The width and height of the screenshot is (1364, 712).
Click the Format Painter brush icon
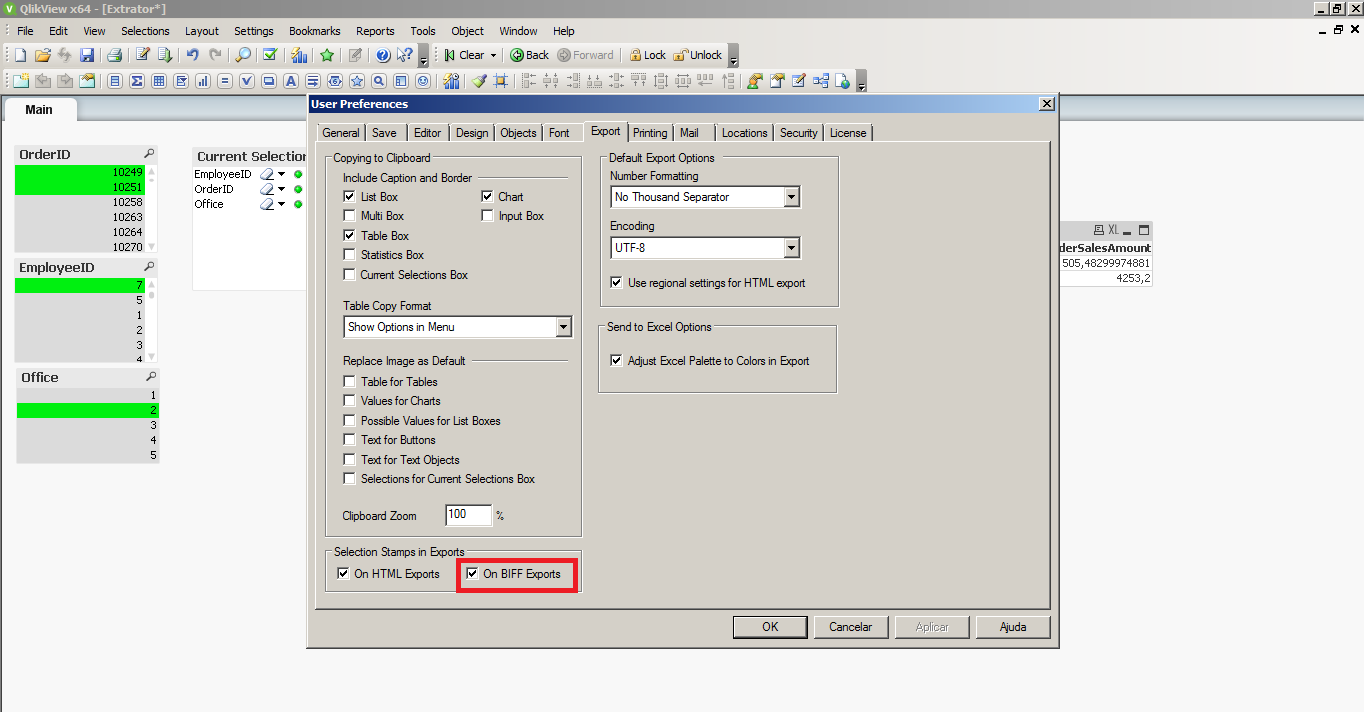pyautogui.click(x=479, y=81)
